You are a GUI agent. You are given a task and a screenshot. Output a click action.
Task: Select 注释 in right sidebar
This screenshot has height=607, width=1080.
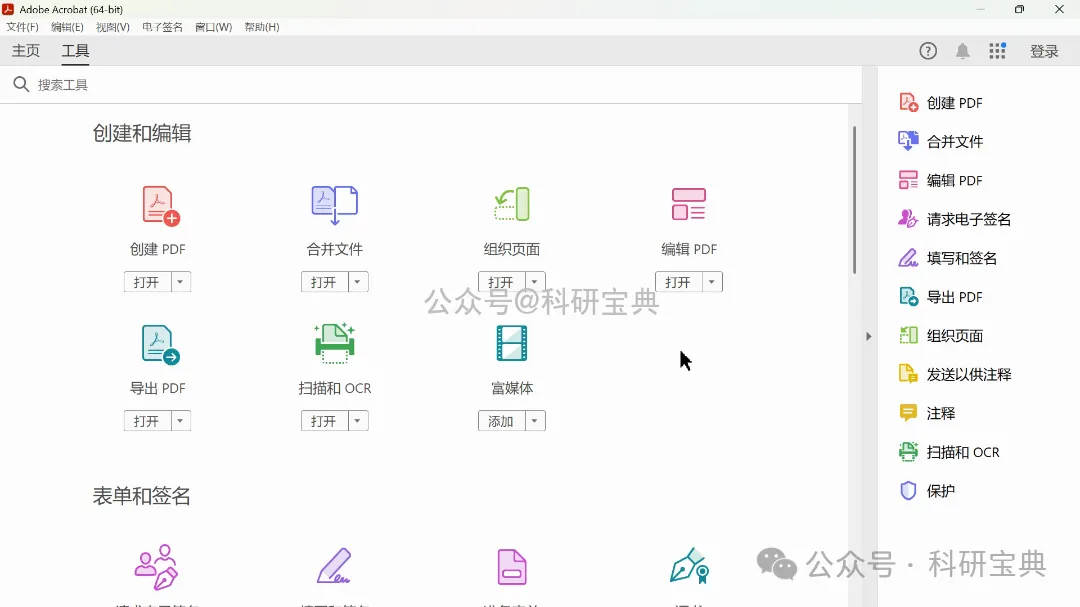click(x=927, y=413)
